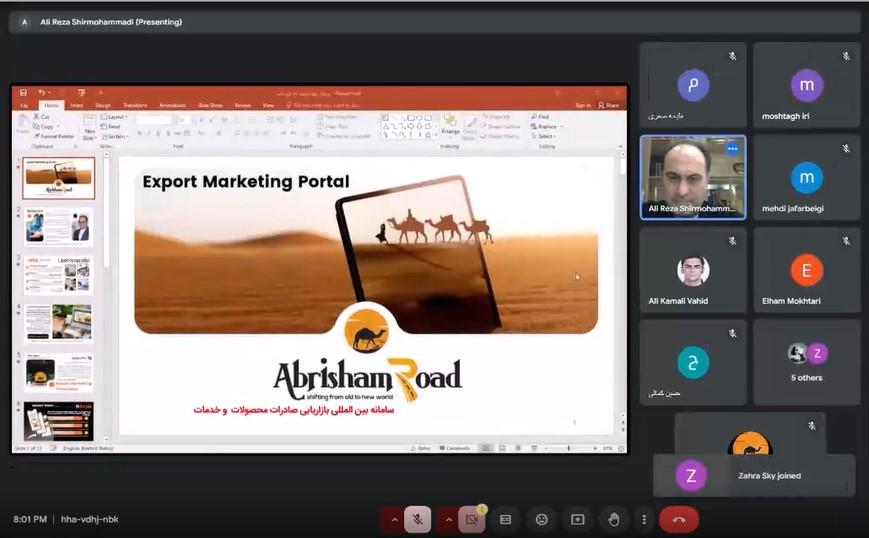Open the emoji reactions button

point(541,520)
